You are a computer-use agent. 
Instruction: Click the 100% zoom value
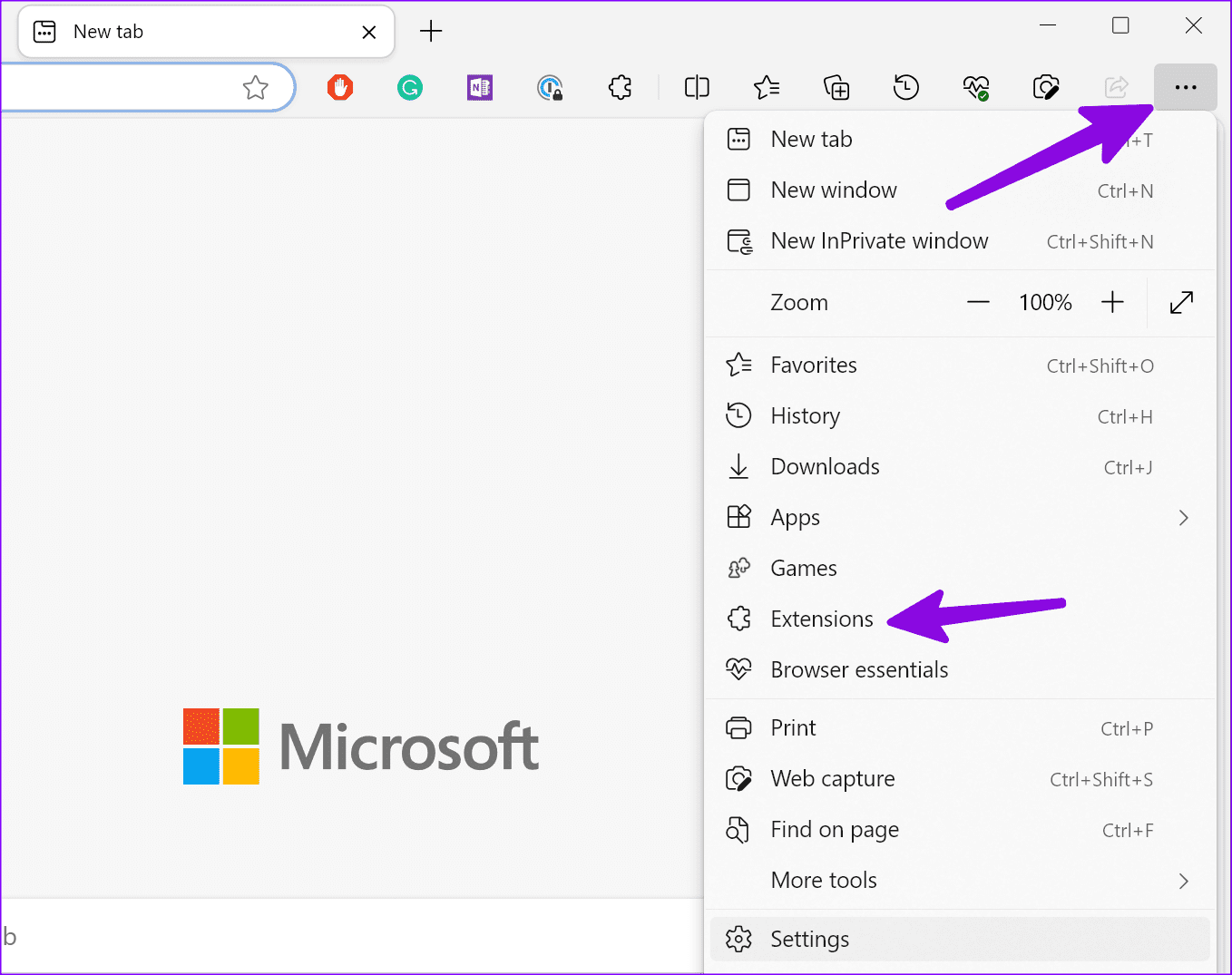click(x=1045, y=302)
